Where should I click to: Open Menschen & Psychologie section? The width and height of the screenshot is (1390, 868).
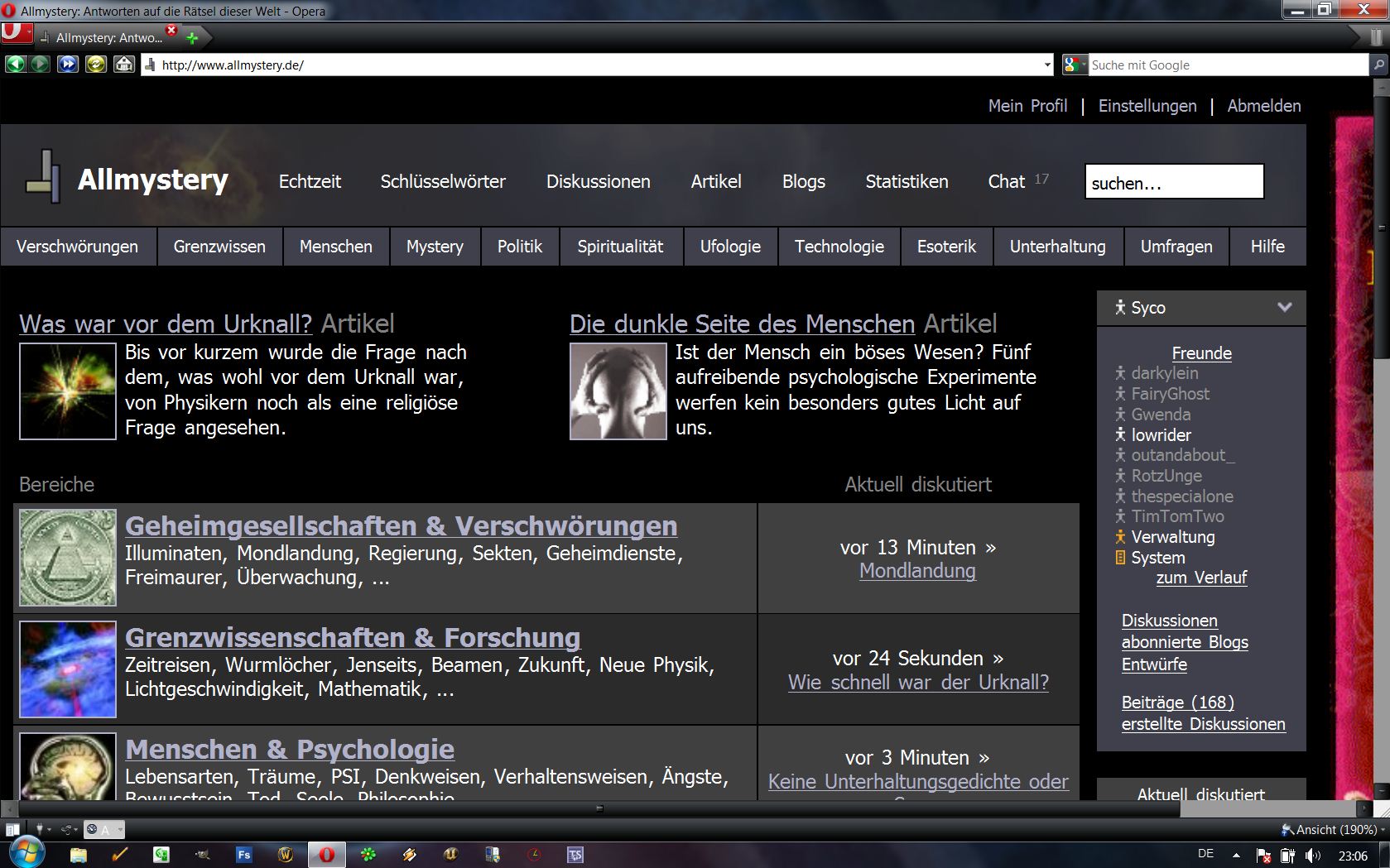pos(290,749)
